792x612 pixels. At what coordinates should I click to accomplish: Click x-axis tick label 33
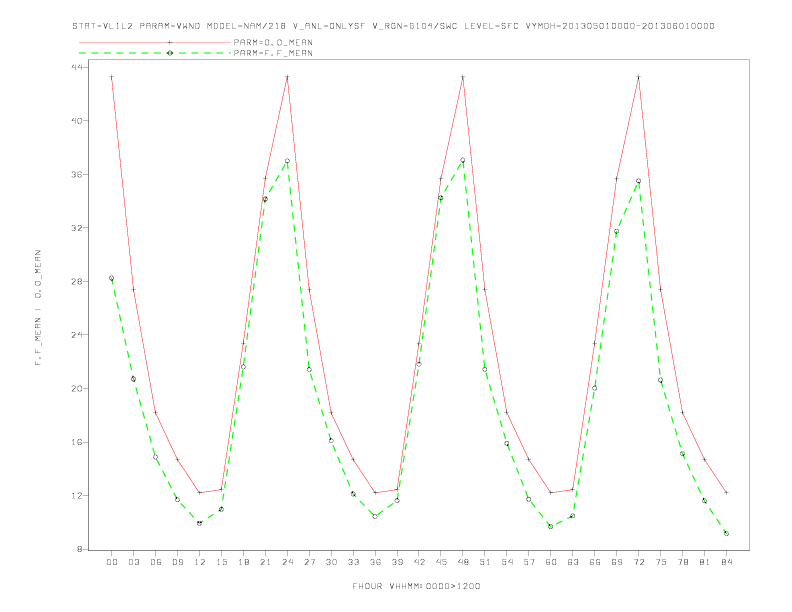point(353,562)
